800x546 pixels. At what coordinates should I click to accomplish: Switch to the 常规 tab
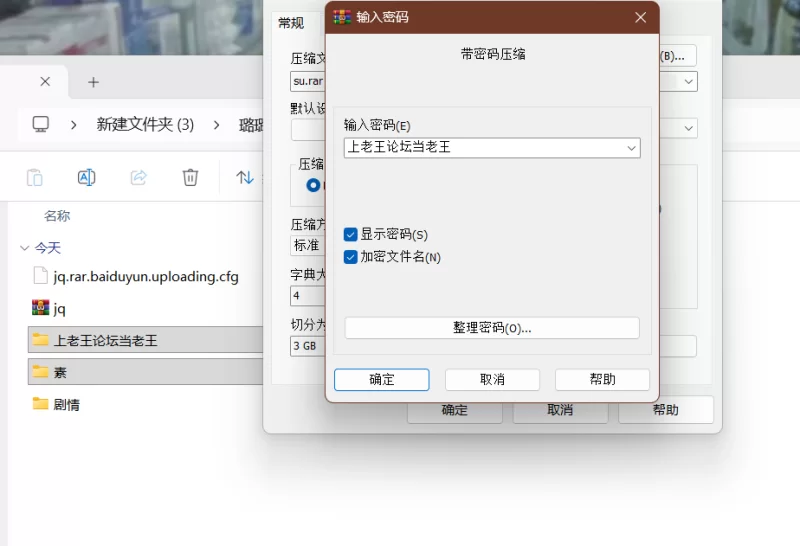click(x=291, y=23)
